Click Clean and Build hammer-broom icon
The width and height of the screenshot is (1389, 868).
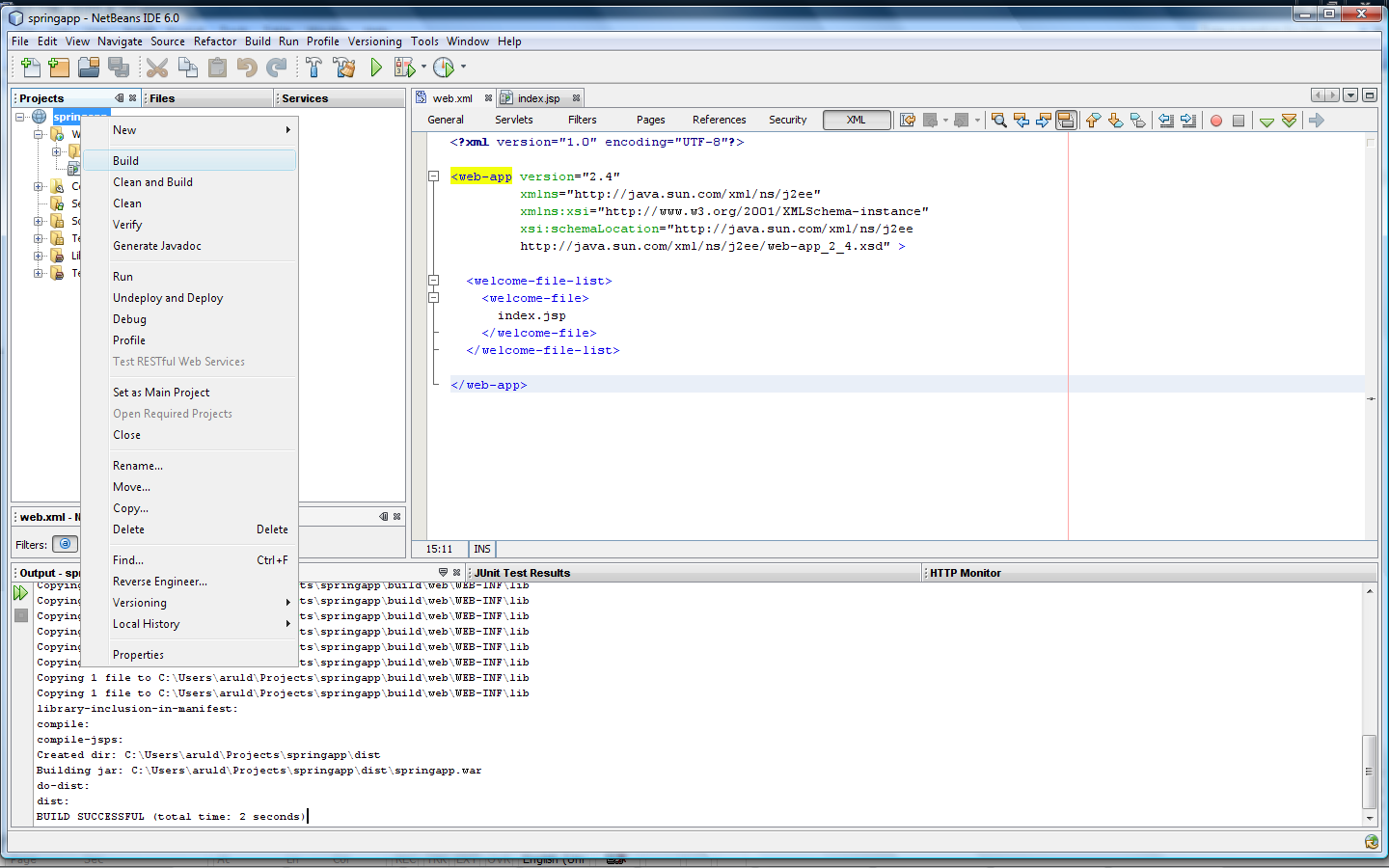[x=343, y=67]
